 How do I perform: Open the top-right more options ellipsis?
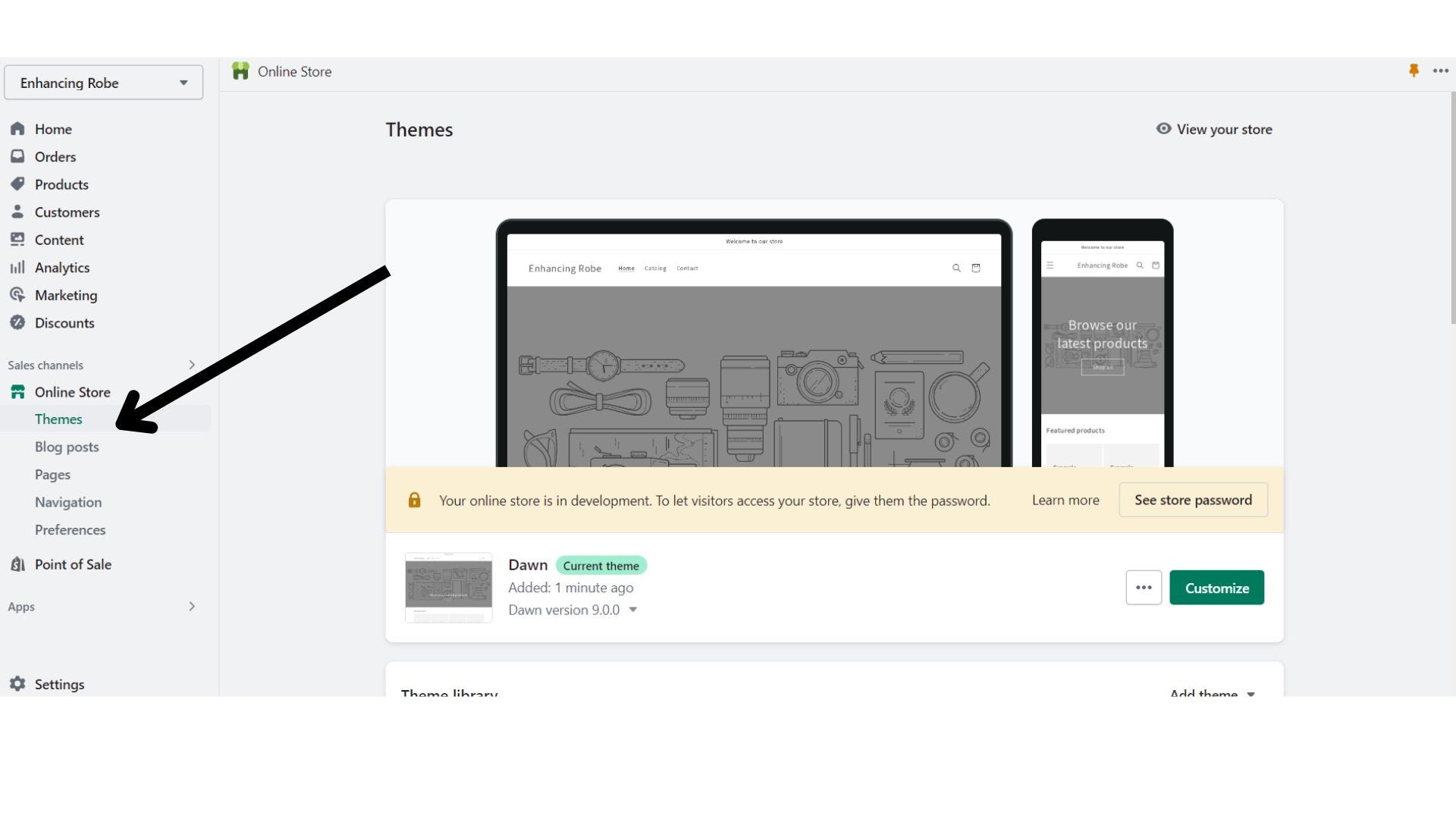(1441, 71)
